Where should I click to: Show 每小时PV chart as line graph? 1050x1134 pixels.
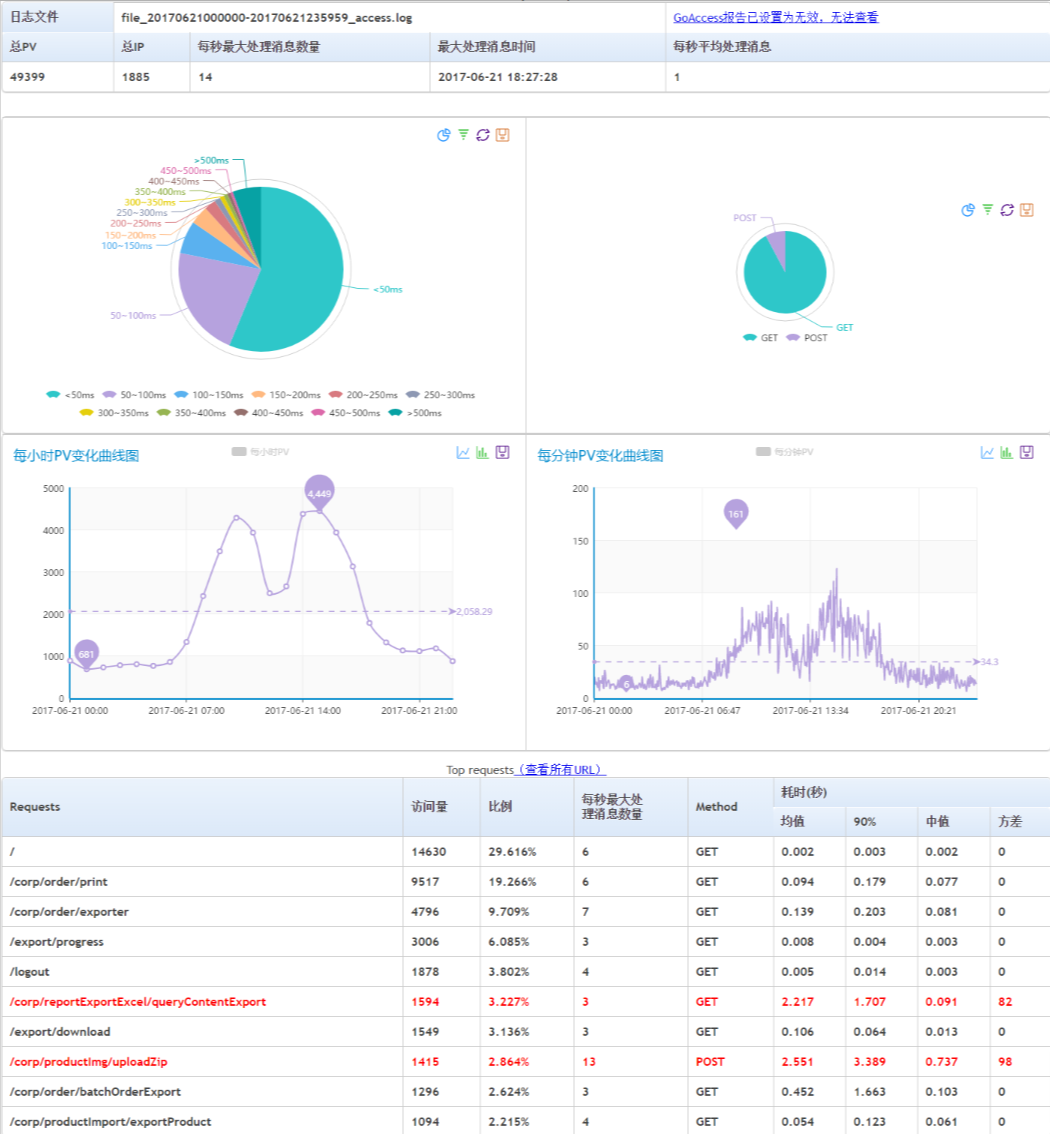[x=464, y=453]
